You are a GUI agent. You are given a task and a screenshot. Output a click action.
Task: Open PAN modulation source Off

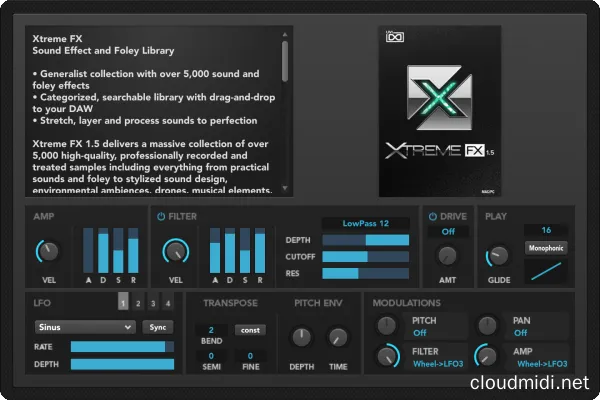click(x=521, y=333)
